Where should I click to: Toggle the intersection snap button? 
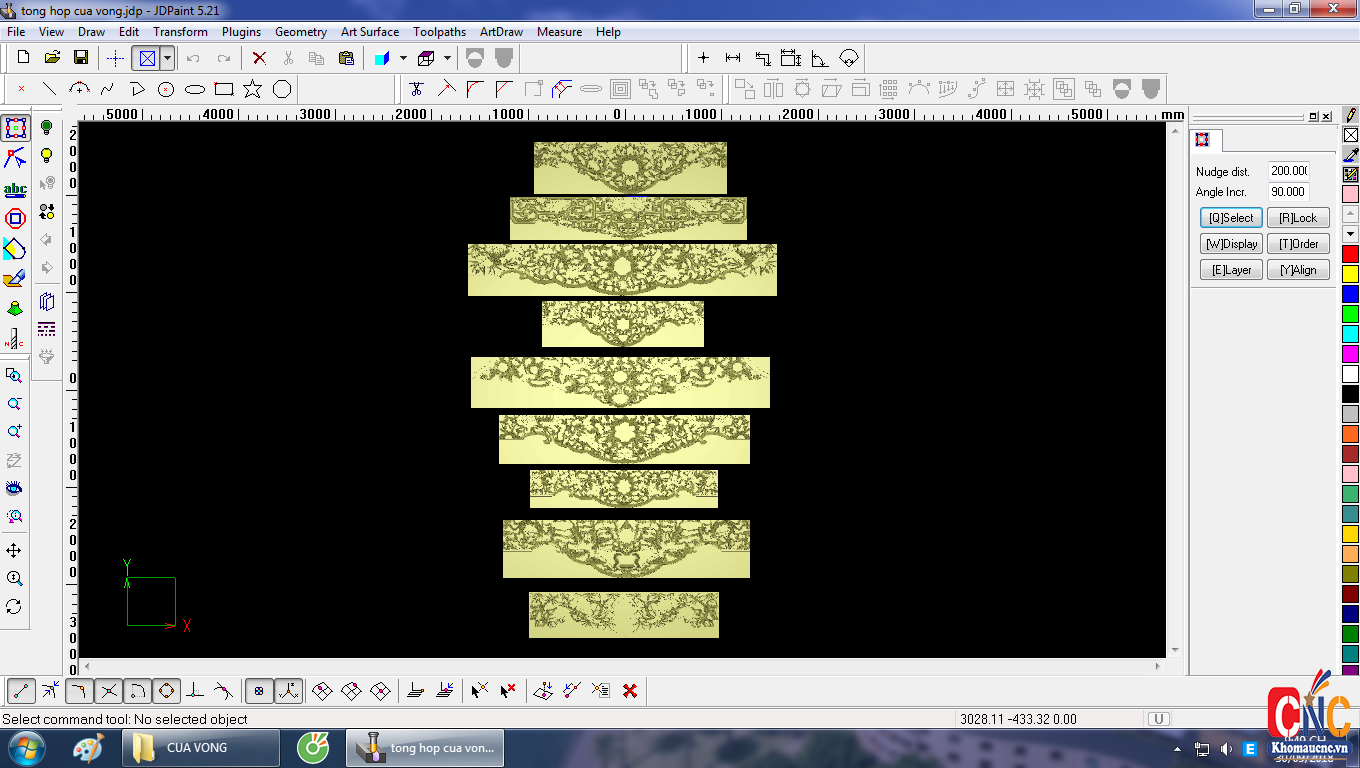(x=109, y=690)
